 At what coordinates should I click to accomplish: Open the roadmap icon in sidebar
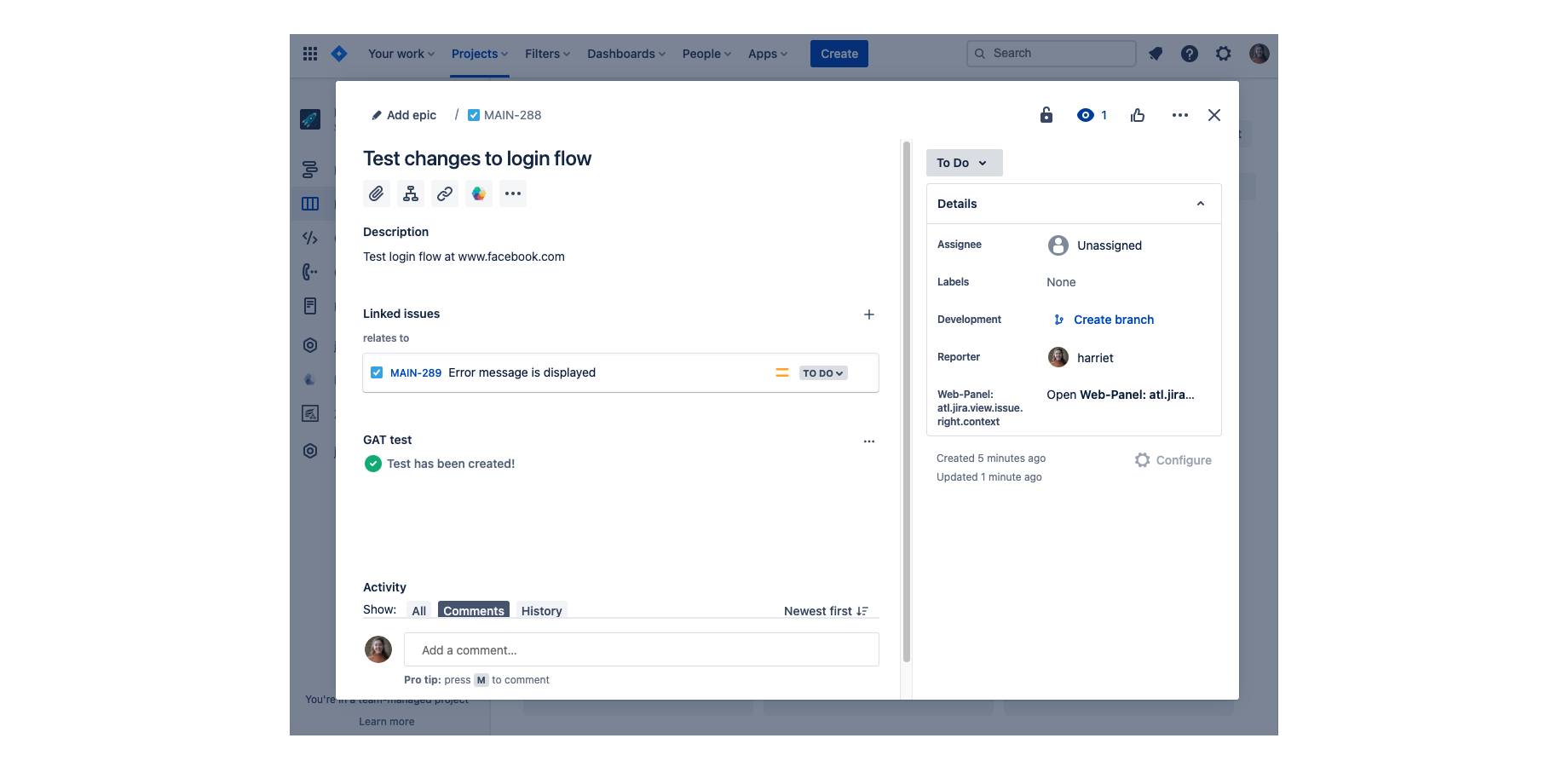[310, 170]
